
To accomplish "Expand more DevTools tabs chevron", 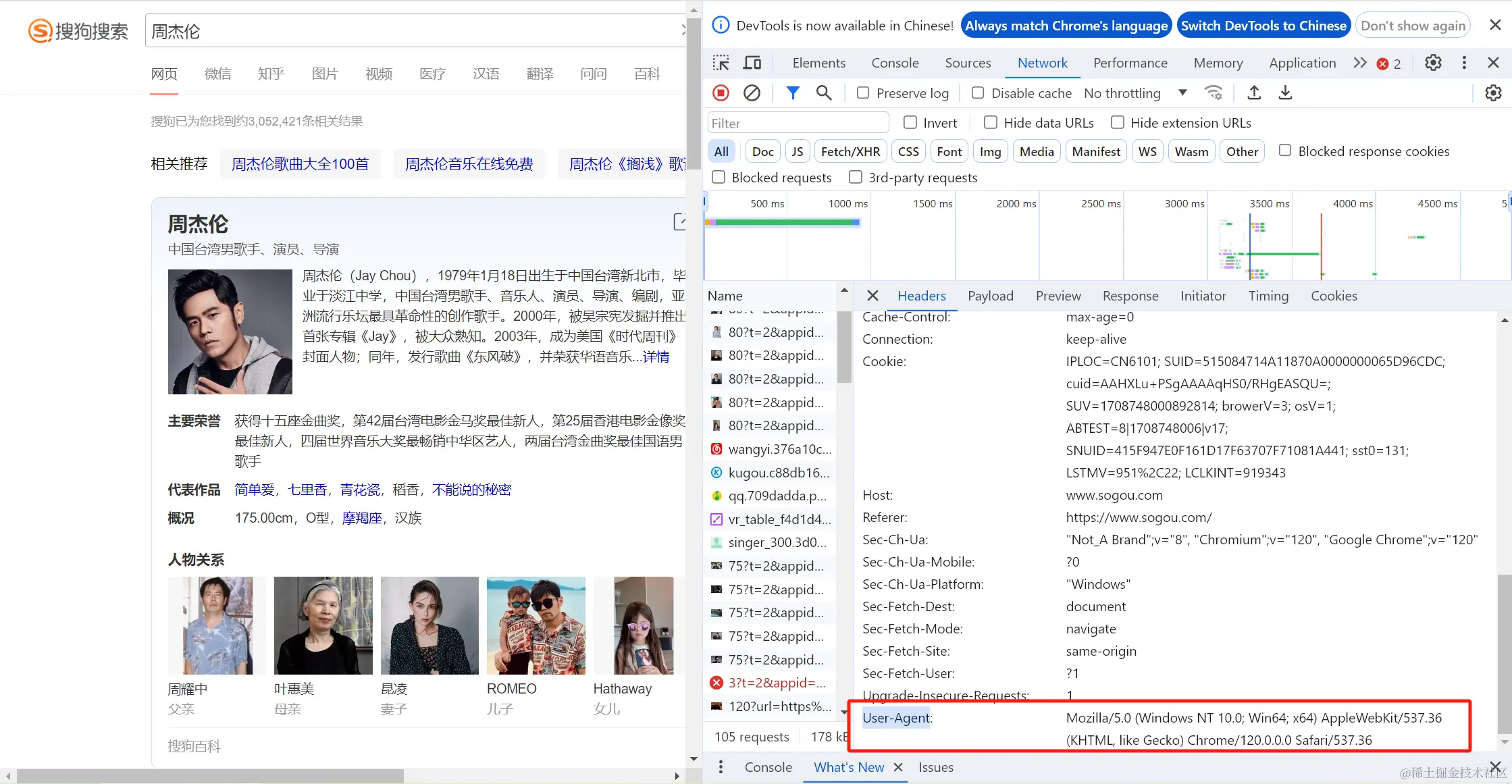I will [x=1360, y=63].
